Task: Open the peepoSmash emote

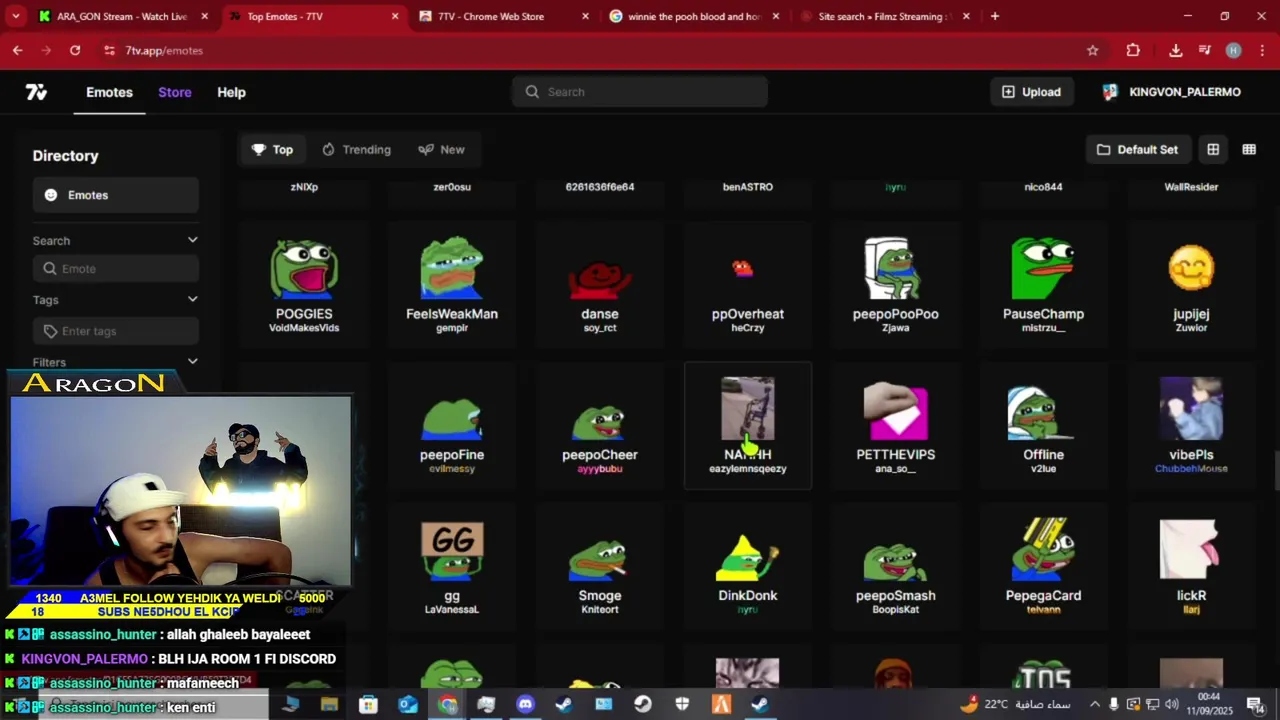Action: (895, 568)
